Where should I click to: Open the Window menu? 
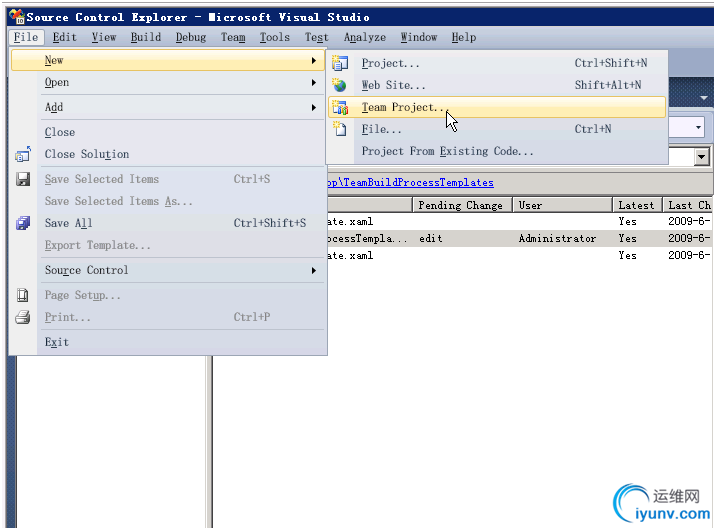click(419, 37)
